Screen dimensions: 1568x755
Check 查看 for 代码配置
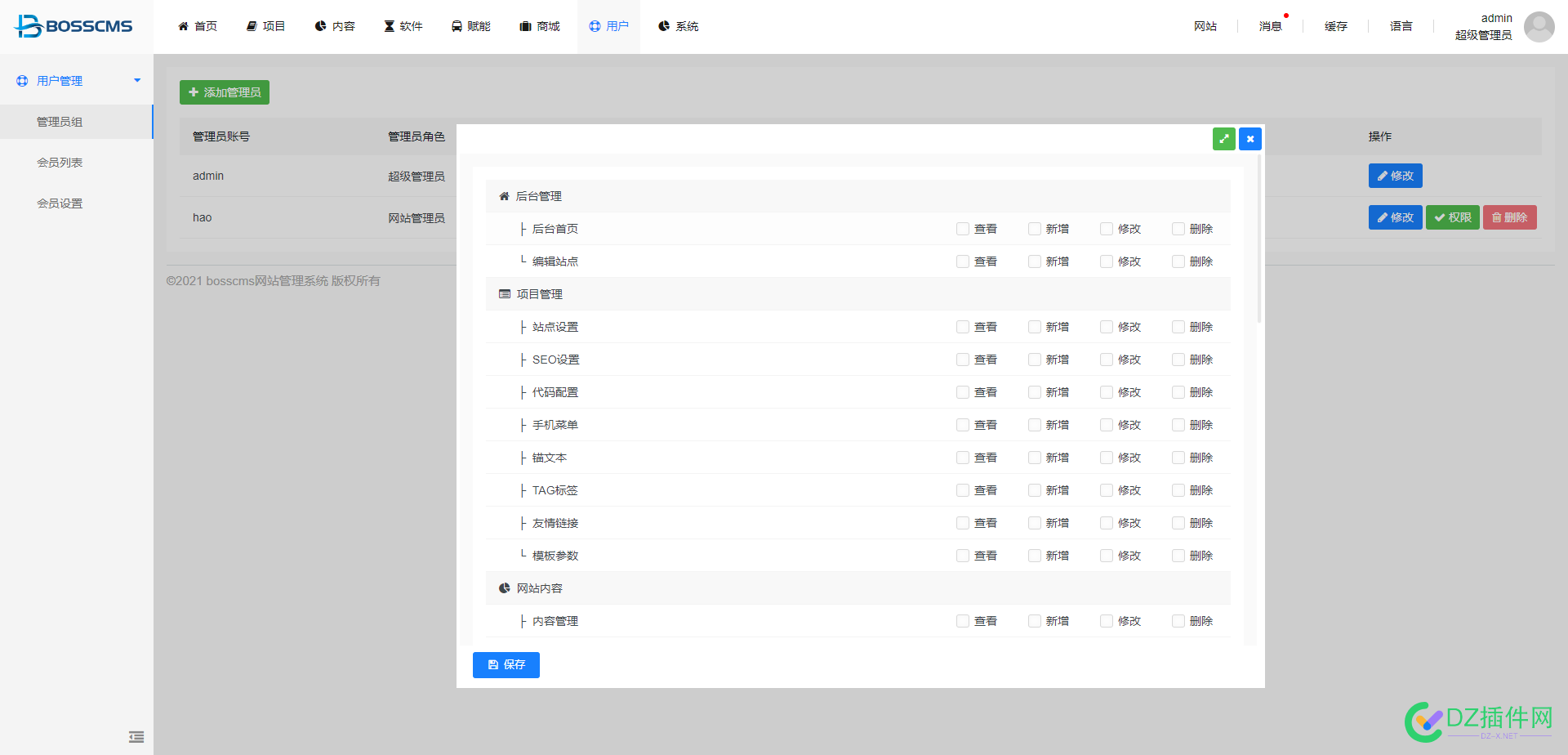tap(963, 392)
